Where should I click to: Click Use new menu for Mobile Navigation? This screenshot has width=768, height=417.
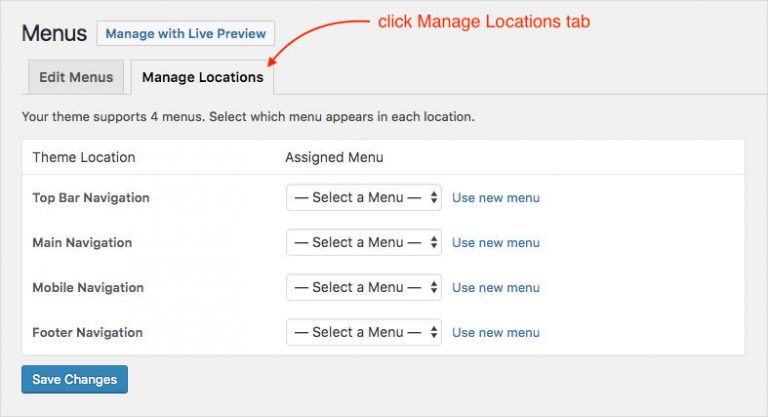(496, 288)
